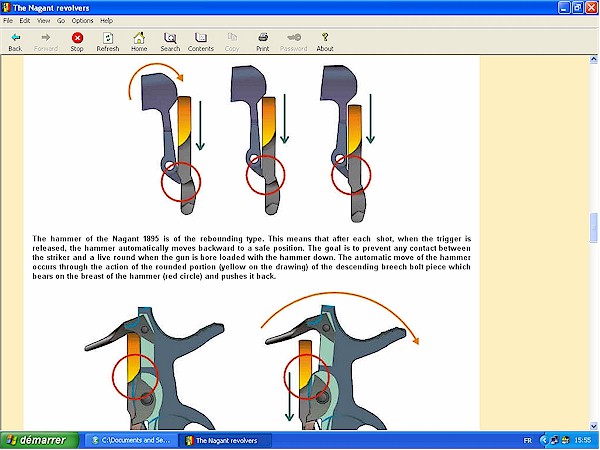Image resolution: width=600 pixels, height=450 pixels.
Task: Click the middle hammer rebound diagram
Action: (x=259, y=140)
